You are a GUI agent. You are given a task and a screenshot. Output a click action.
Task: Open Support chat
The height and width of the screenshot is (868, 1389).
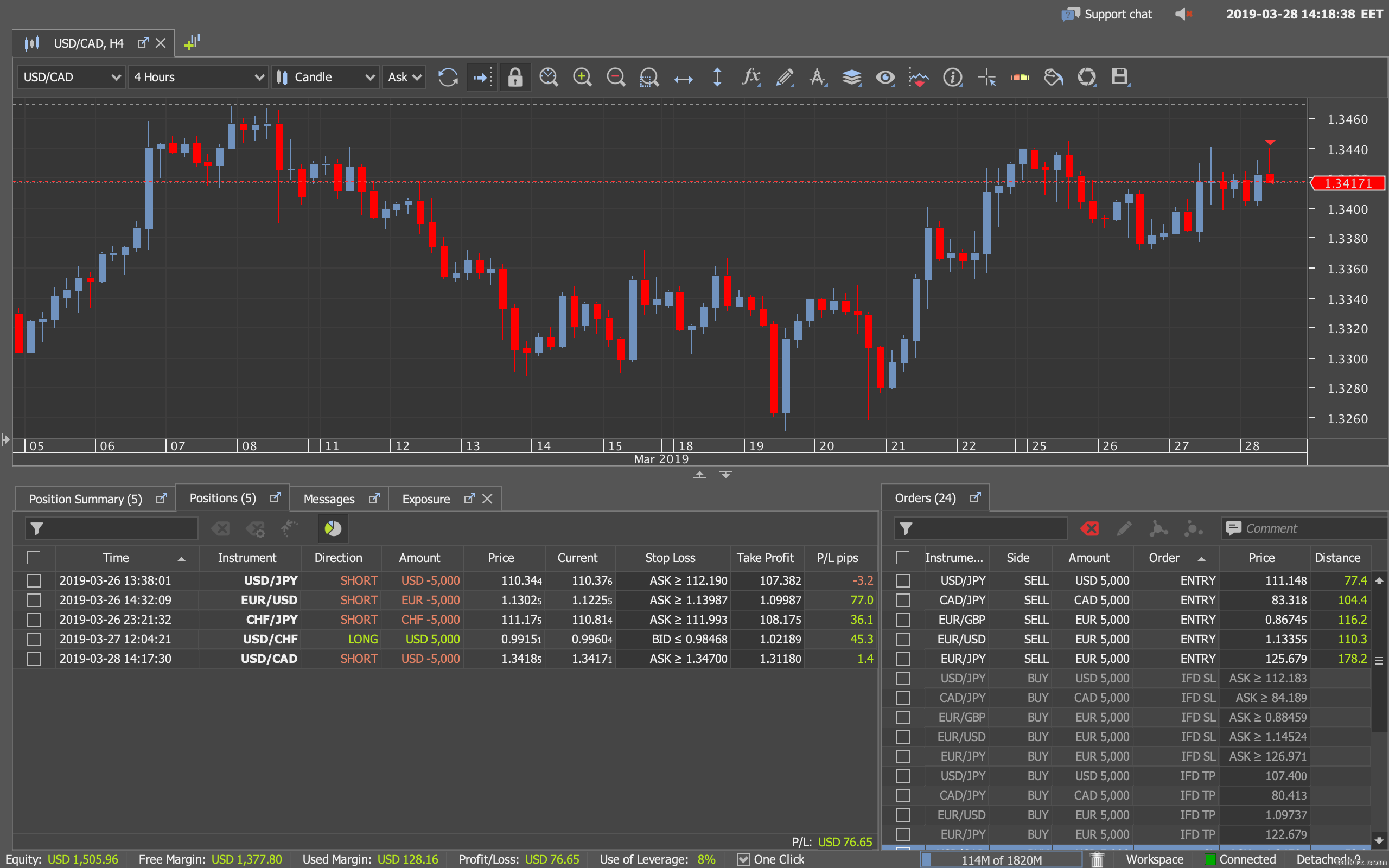point(1107,14)
